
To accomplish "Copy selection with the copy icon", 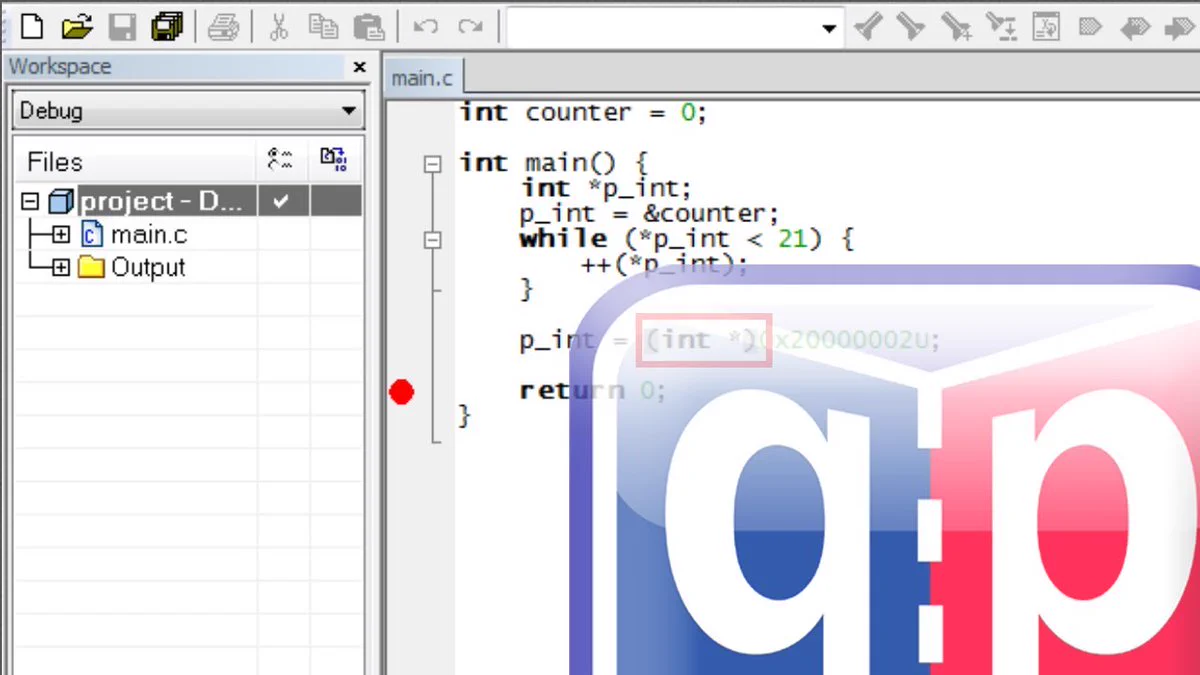I will pos(323,26).
